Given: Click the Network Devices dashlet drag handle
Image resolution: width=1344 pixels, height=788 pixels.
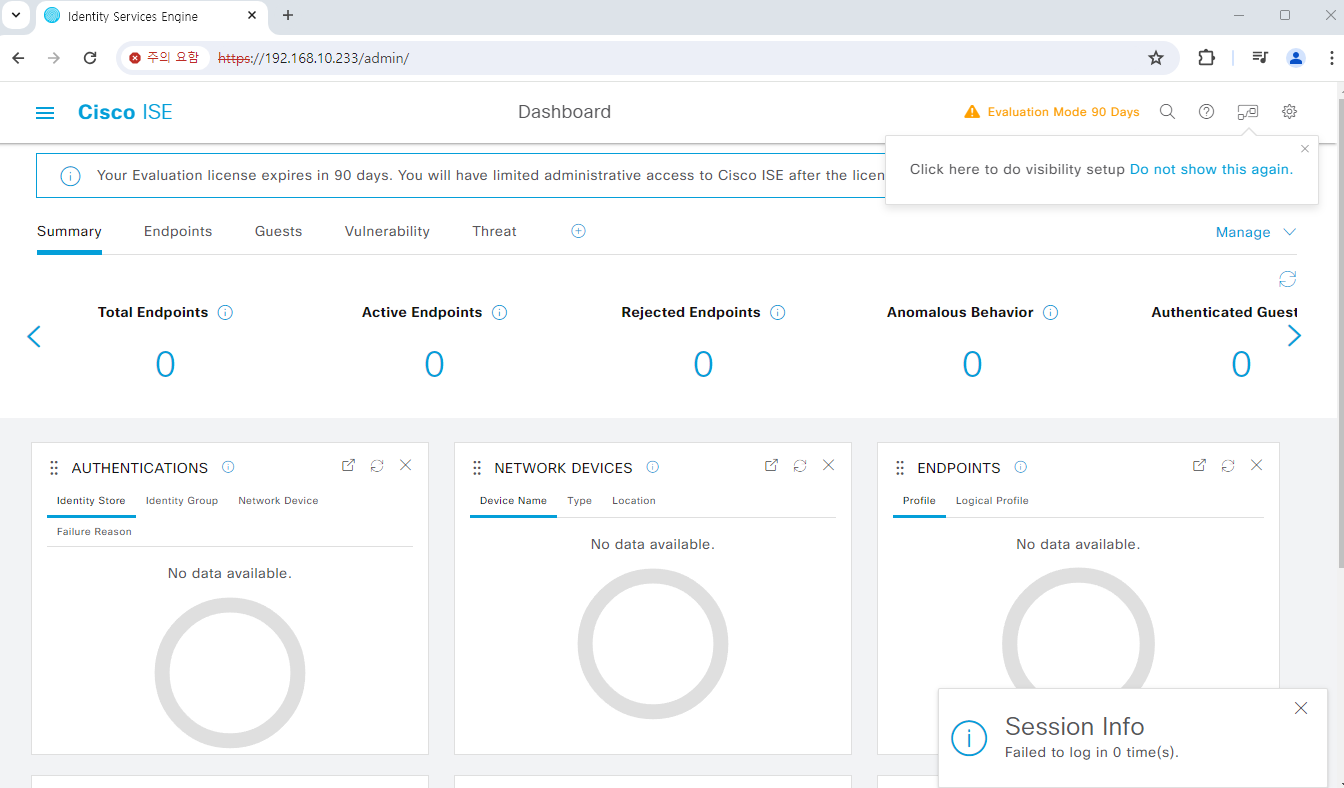Looking at the screenshot, I should tap(477, 468).
